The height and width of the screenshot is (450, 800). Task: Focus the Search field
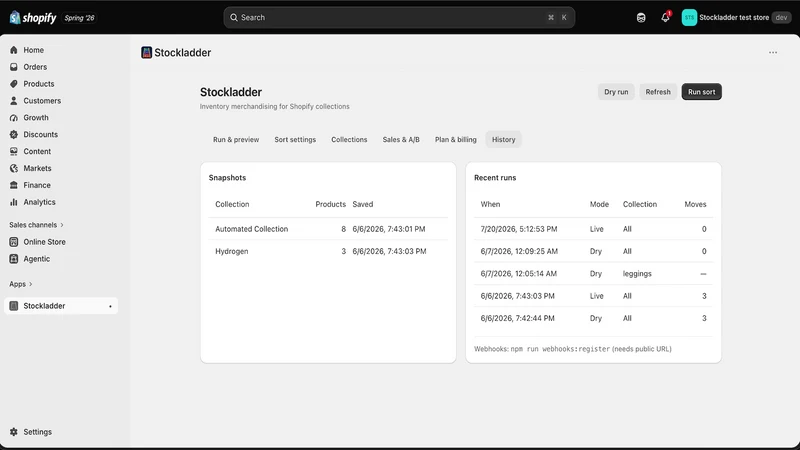click(x=399, y=17)
